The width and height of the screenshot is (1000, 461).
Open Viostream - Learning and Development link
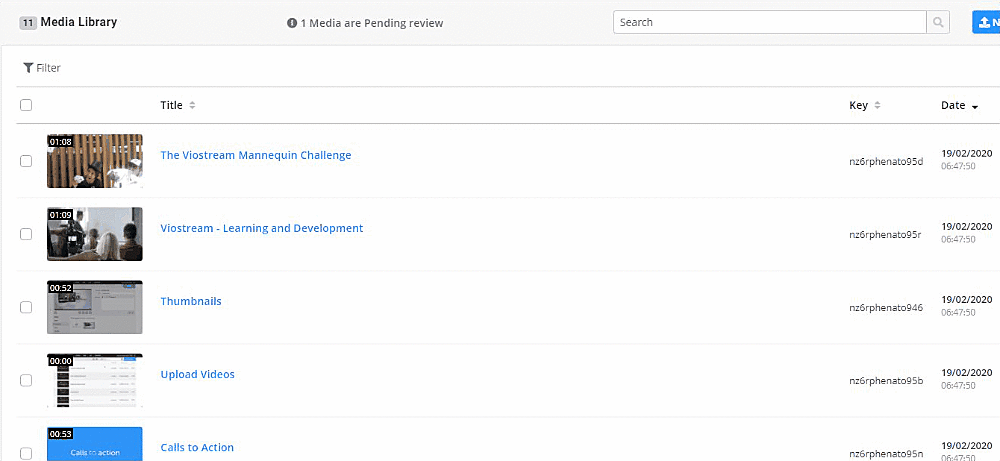261,228
